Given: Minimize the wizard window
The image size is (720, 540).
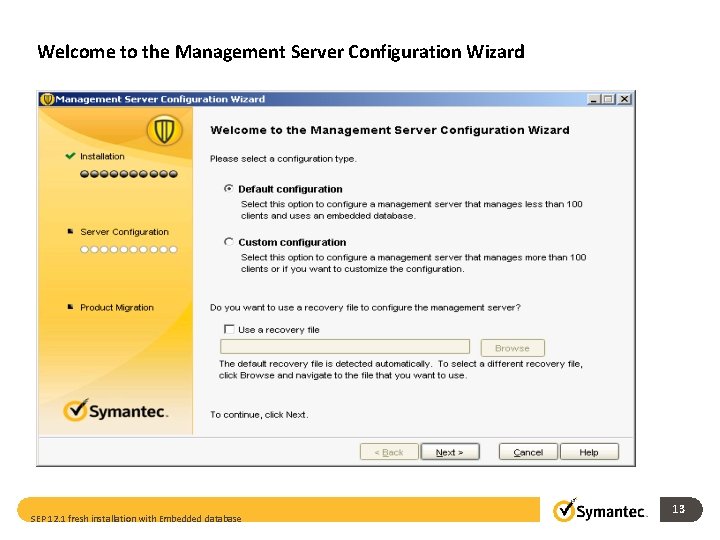Looking at the screenshot, I should 594,99.
